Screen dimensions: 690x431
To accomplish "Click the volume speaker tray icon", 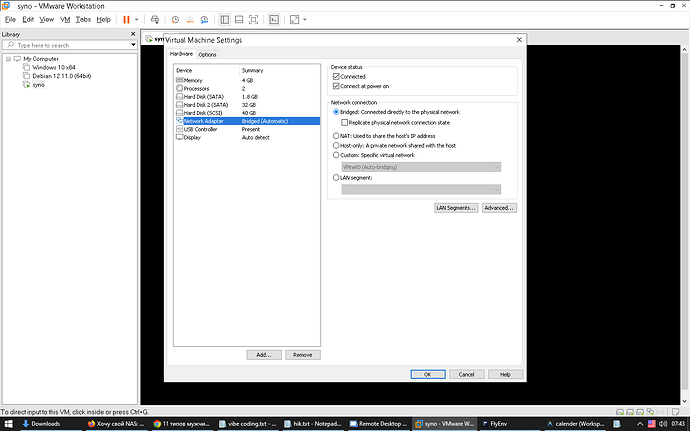I will coord(663,424).
